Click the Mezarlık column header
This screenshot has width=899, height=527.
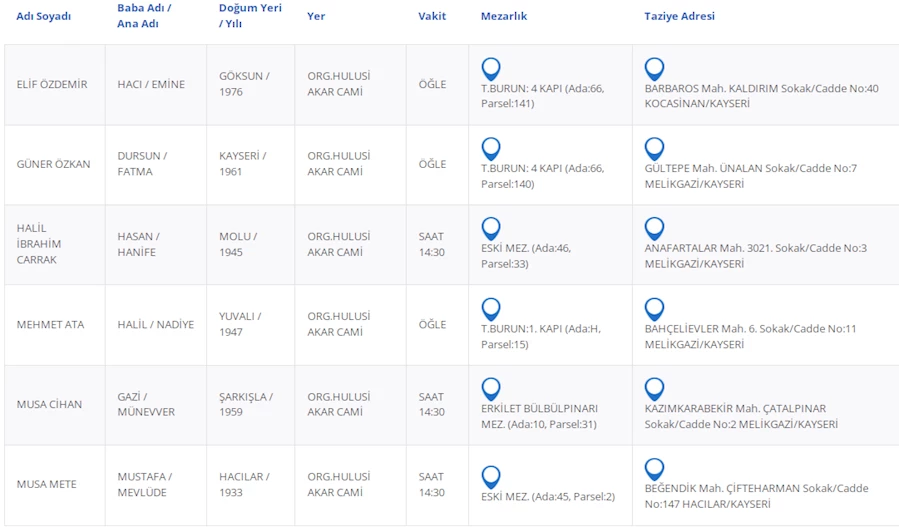504,16
